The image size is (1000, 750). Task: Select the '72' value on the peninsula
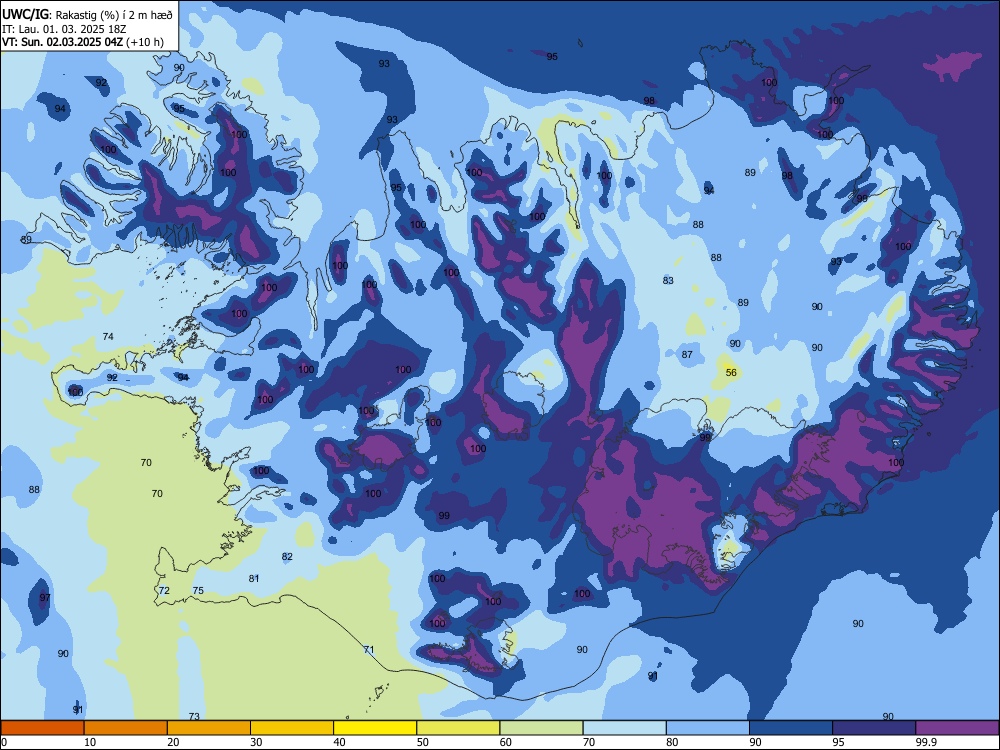tap(164, 591)
